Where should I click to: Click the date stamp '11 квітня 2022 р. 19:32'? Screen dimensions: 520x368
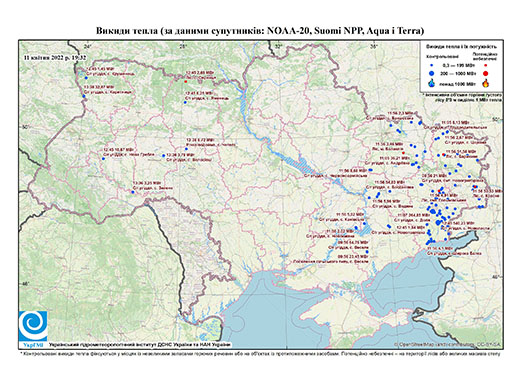click(x=55, y=57)
